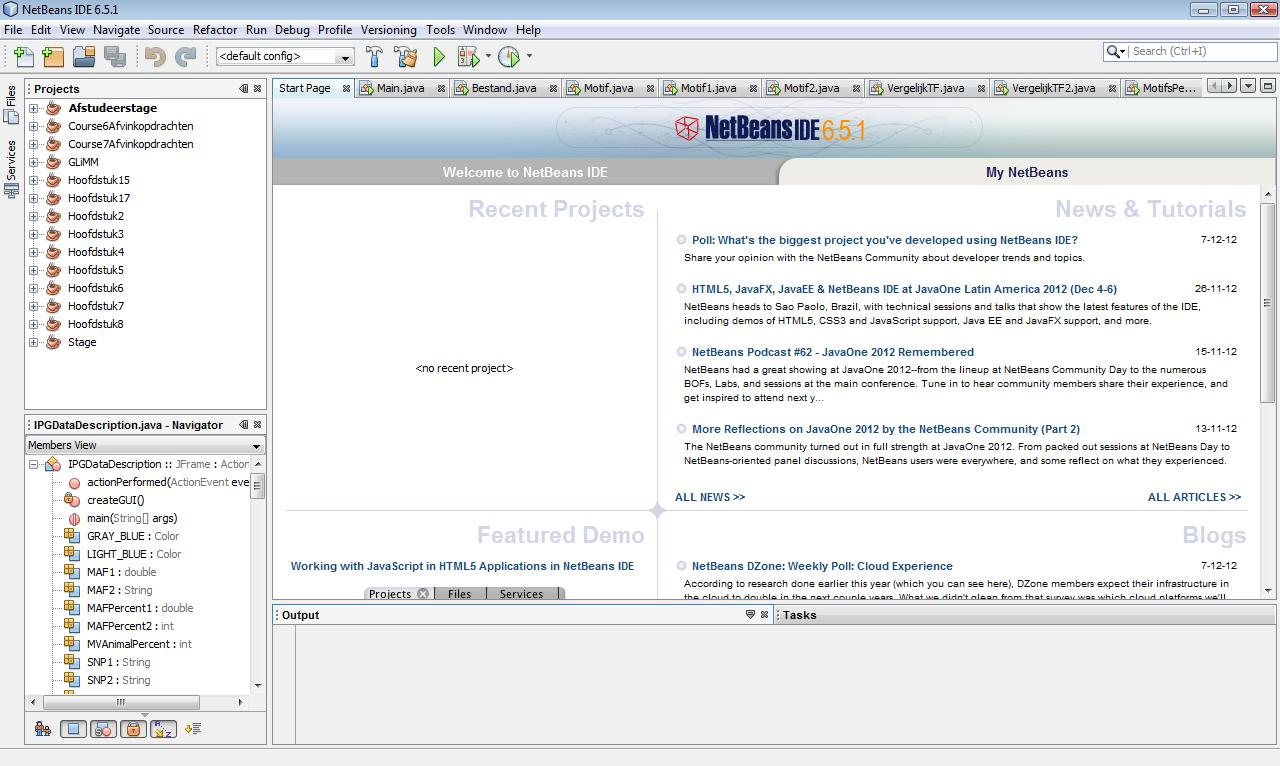Collapse the IPGDataDescription class node
Image resolution: width=1280 pixels, height=766 pixels.
coord(34,464)
